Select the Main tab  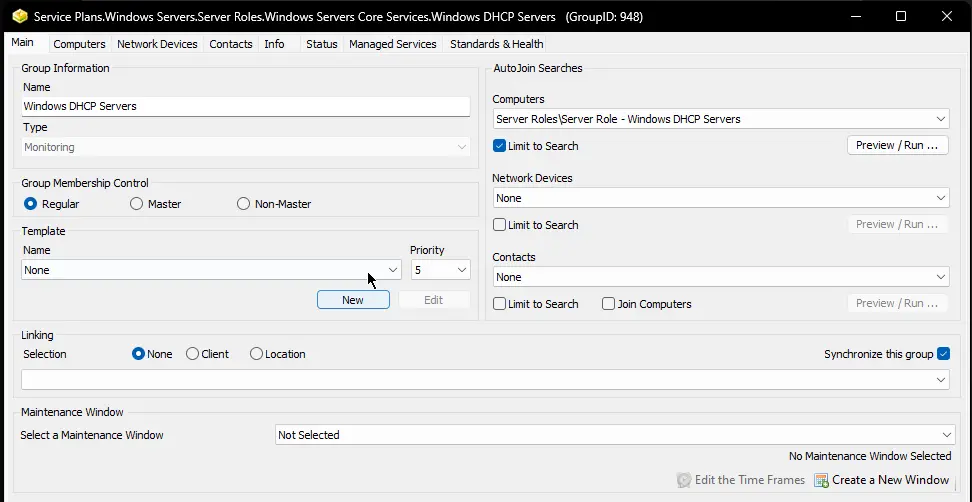22,43
